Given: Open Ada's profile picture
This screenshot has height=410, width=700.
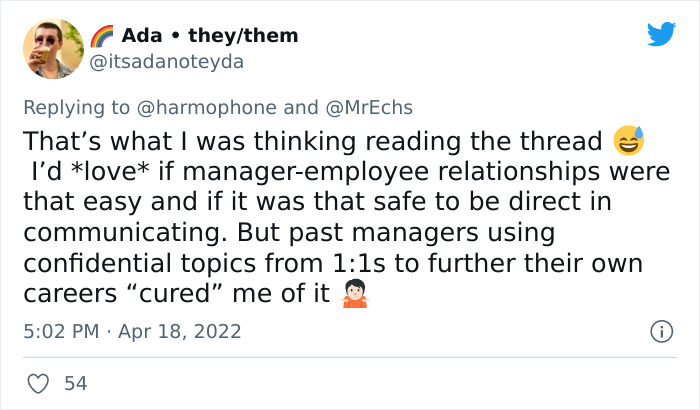Looking at the screenshot, I should (x=53, y=48).
